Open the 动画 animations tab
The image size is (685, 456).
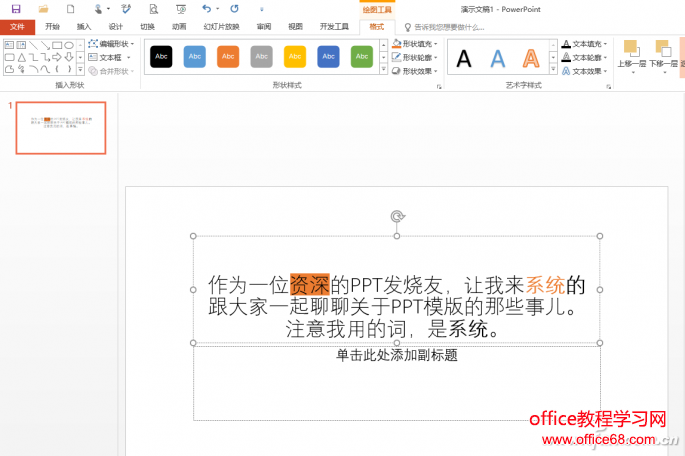coord(178,27)
